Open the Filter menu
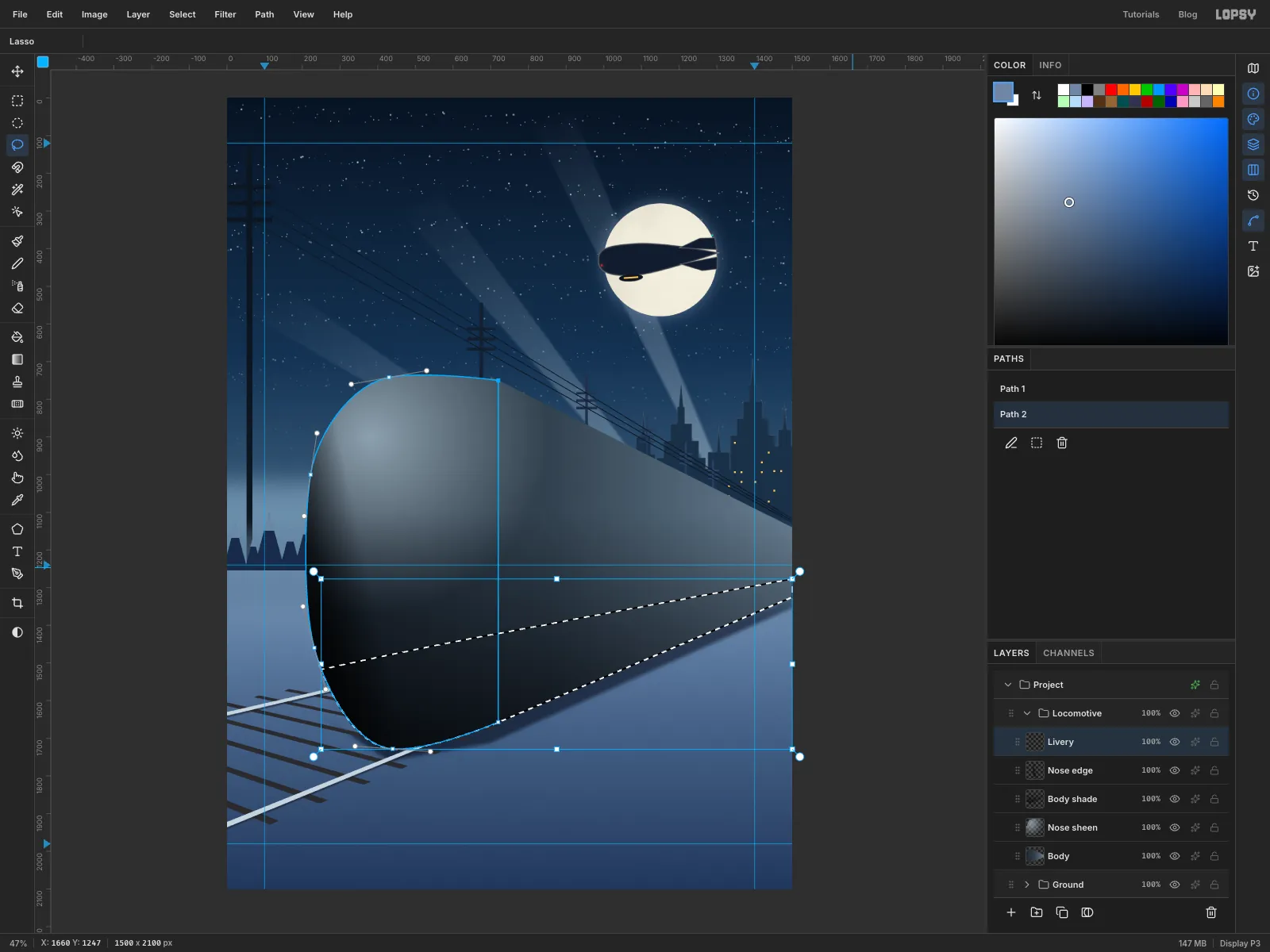The height and width of the screenshot is (952, 1270). 225,14
